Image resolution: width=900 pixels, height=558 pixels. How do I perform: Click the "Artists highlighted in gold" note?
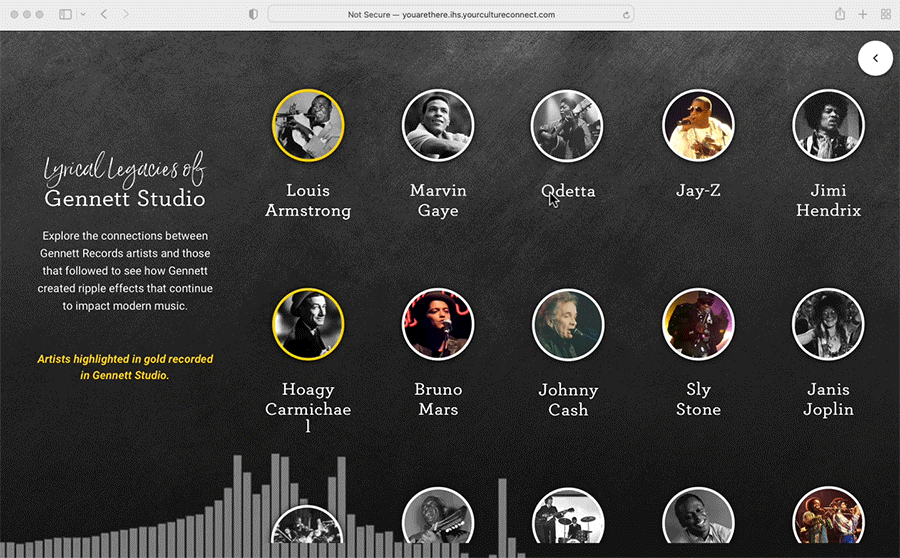[125, 367]
